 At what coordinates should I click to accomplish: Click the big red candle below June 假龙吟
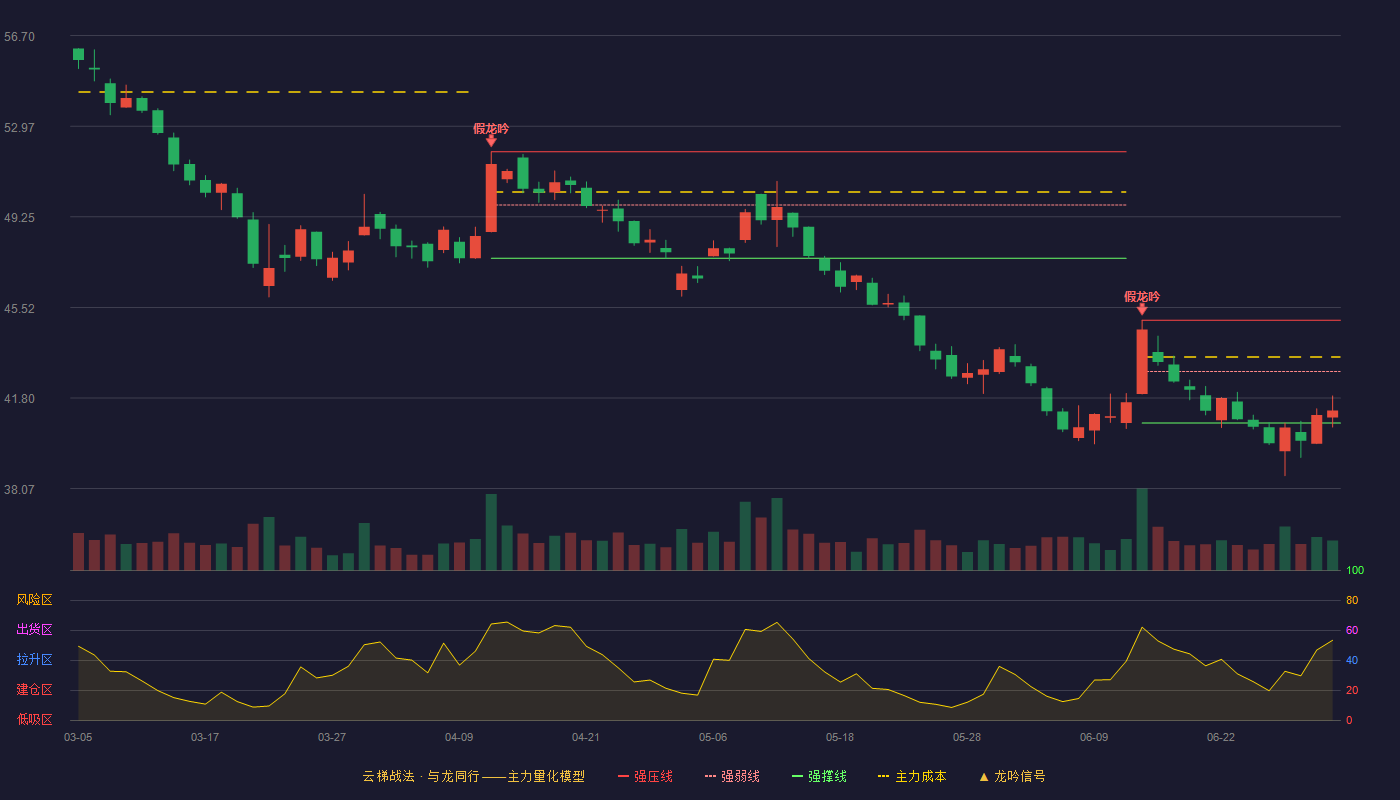click(x=1142, y=362)
